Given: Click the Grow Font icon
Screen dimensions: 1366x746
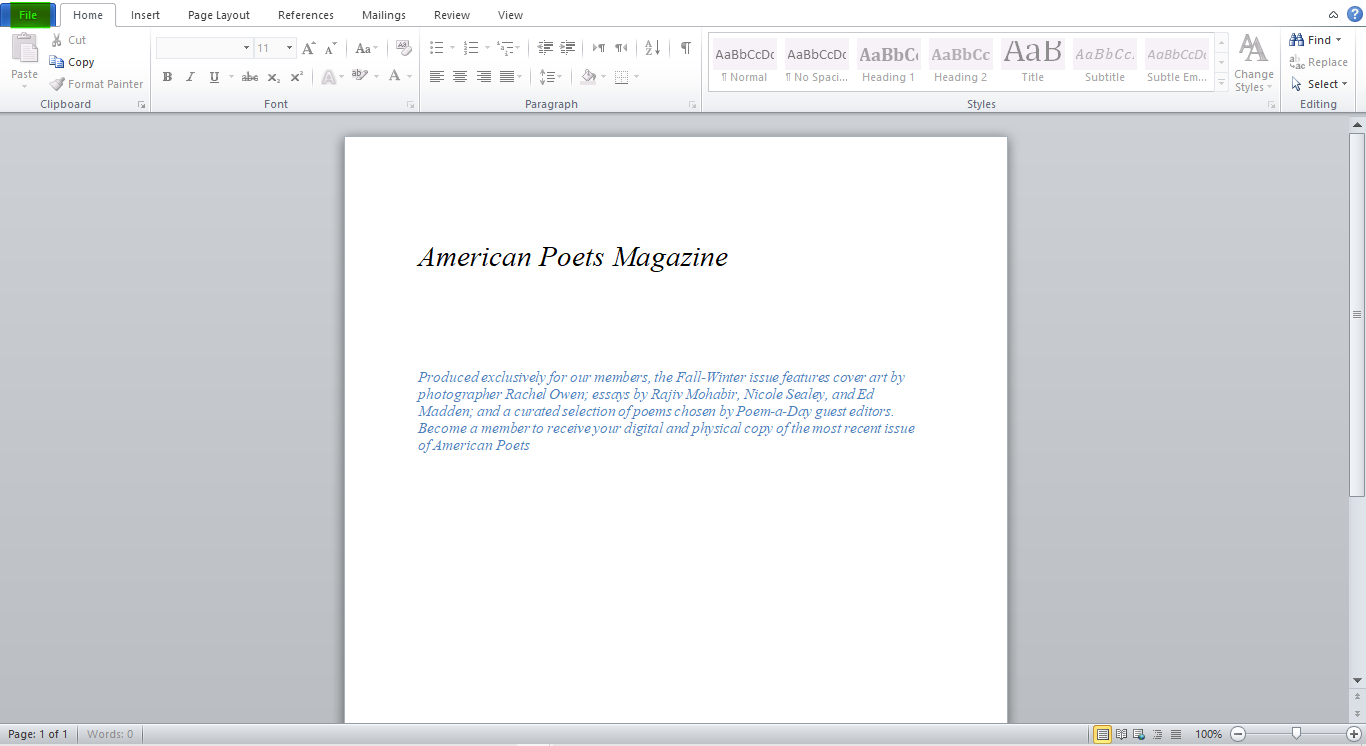Looking at the screenshot, I should pos(309,48).
